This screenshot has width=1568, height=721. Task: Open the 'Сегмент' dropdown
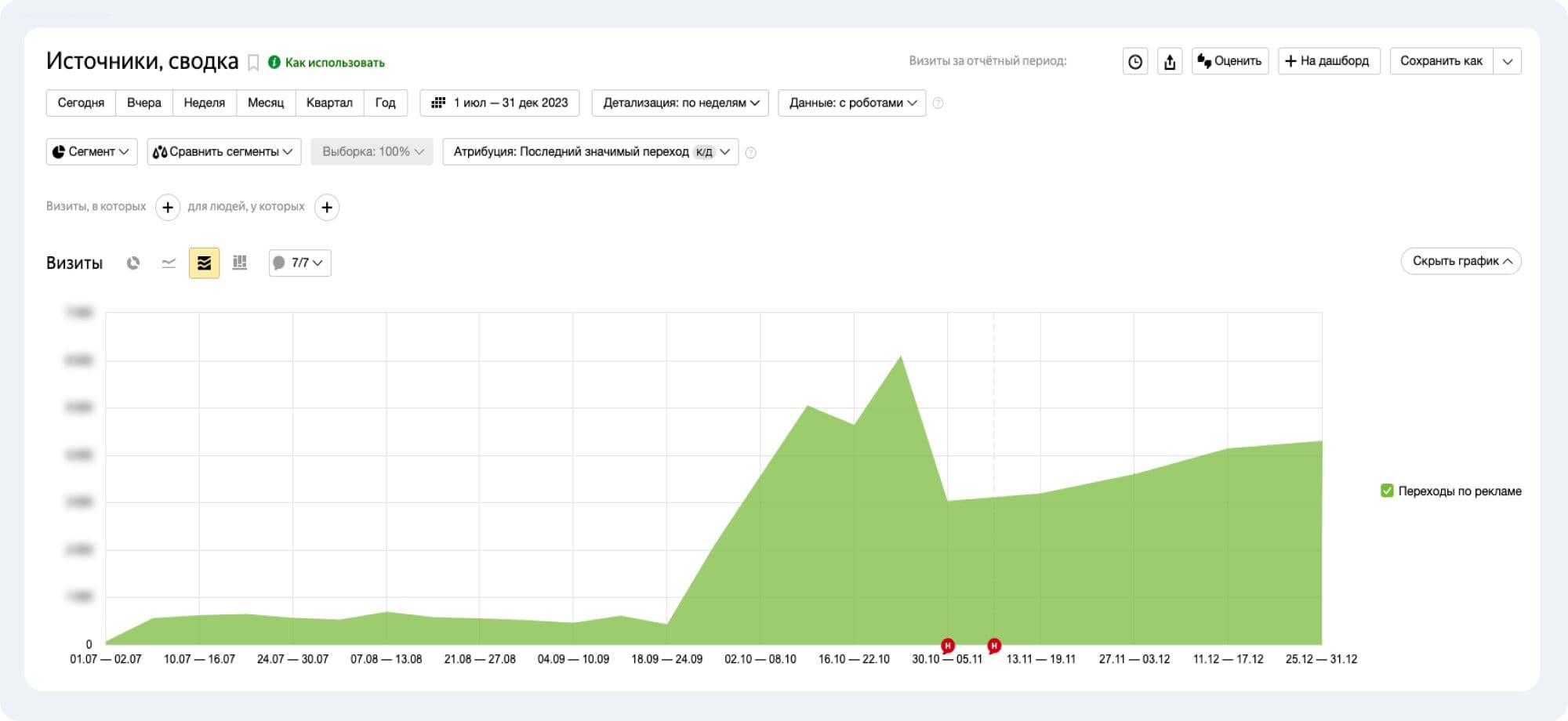pyautogui.click(x=91, y=152)
